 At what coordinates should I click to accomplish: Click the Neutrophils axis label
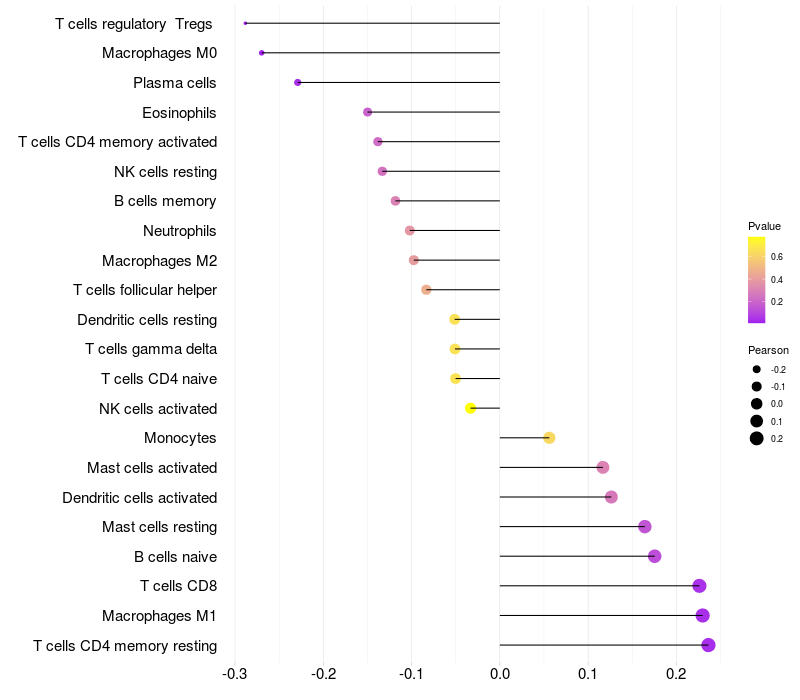pyautogui.click(x=180, y=231)
